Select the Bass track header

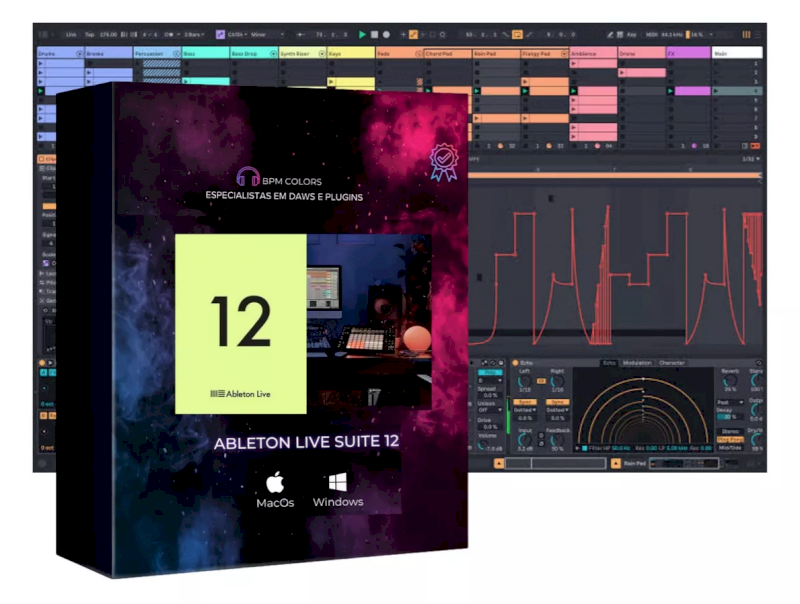coord(206,53)
